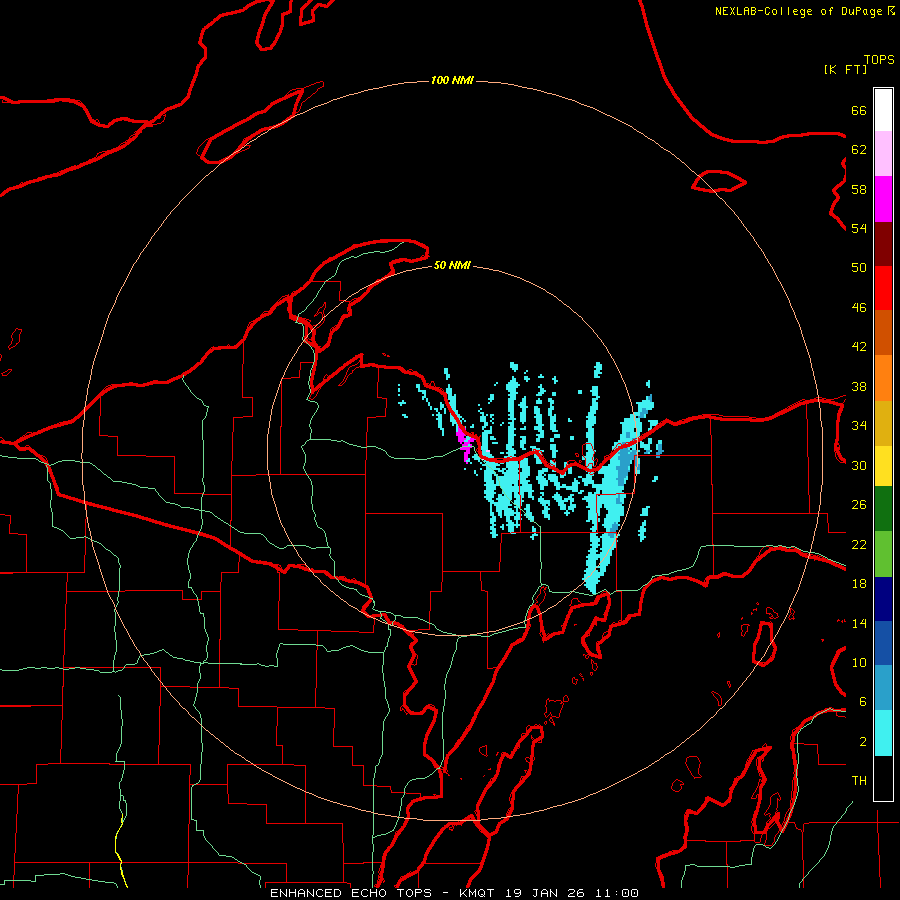Viewport: 900px width, 900px height.
Task: Select the black TH threshold swatch
Action: tap(883, 778)
